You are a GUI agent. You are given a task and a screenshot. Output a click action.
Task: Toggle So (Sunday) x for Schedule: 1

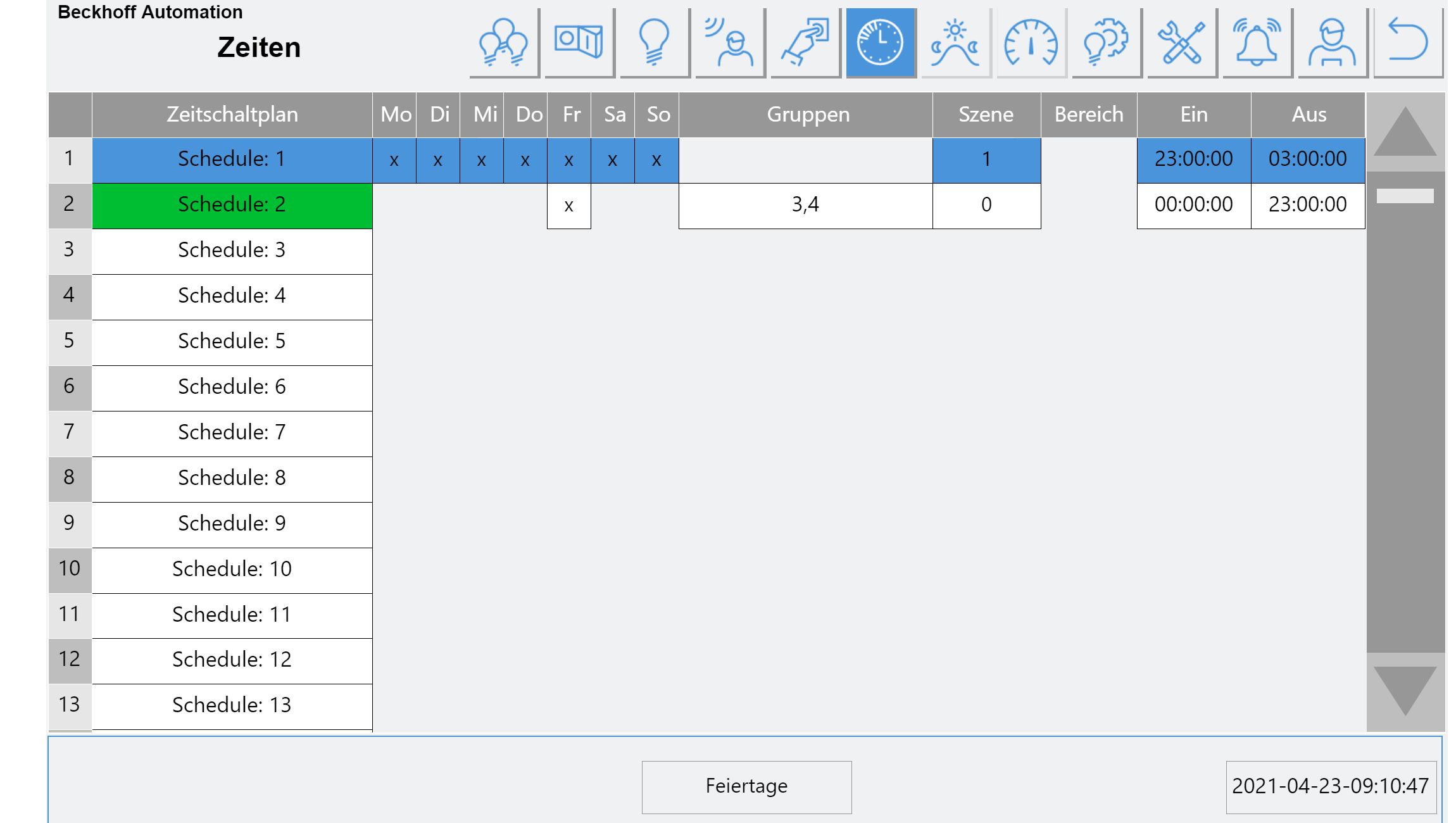(656, 160)
